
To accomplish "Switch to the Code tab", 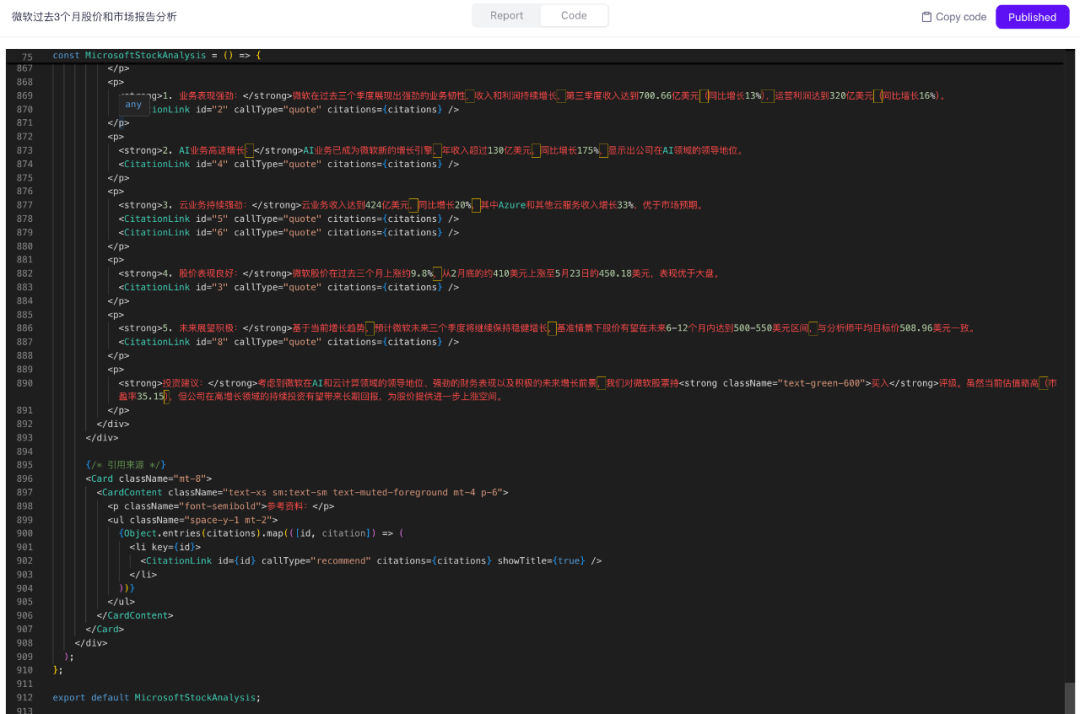I will 573,16.
